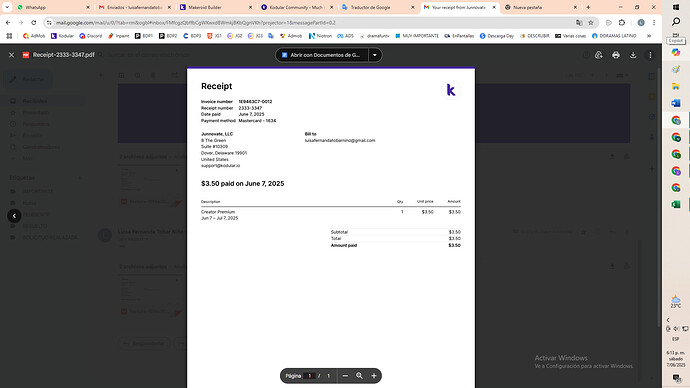Expand the open-with dropdown arrow
The height and width of the screenshot is (388, 690).
[x=374, y=55]
